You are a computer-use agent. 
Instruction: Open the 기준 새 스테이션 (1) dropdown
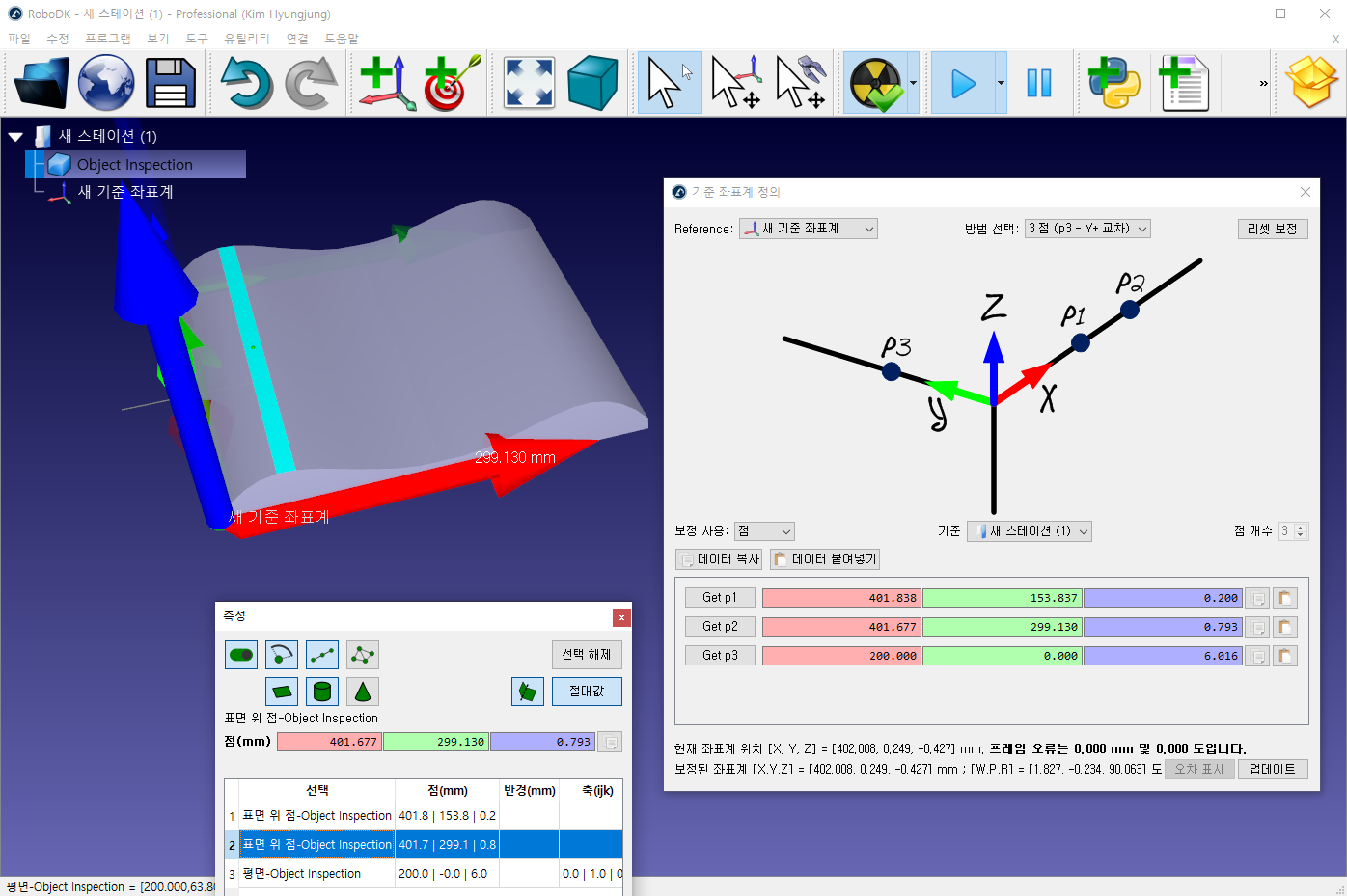pos(1030,531)
